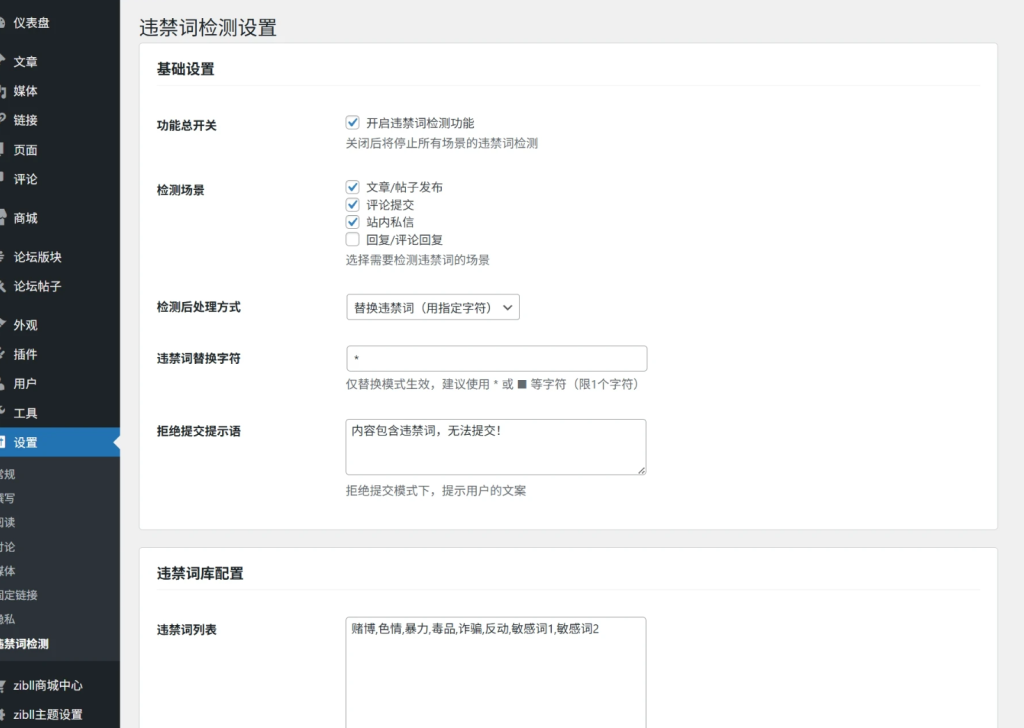Screen dimensions: 1024x728
Task: Click the 拒绝提交提示语 textarea resize handle
Action: tap(642, 470)
